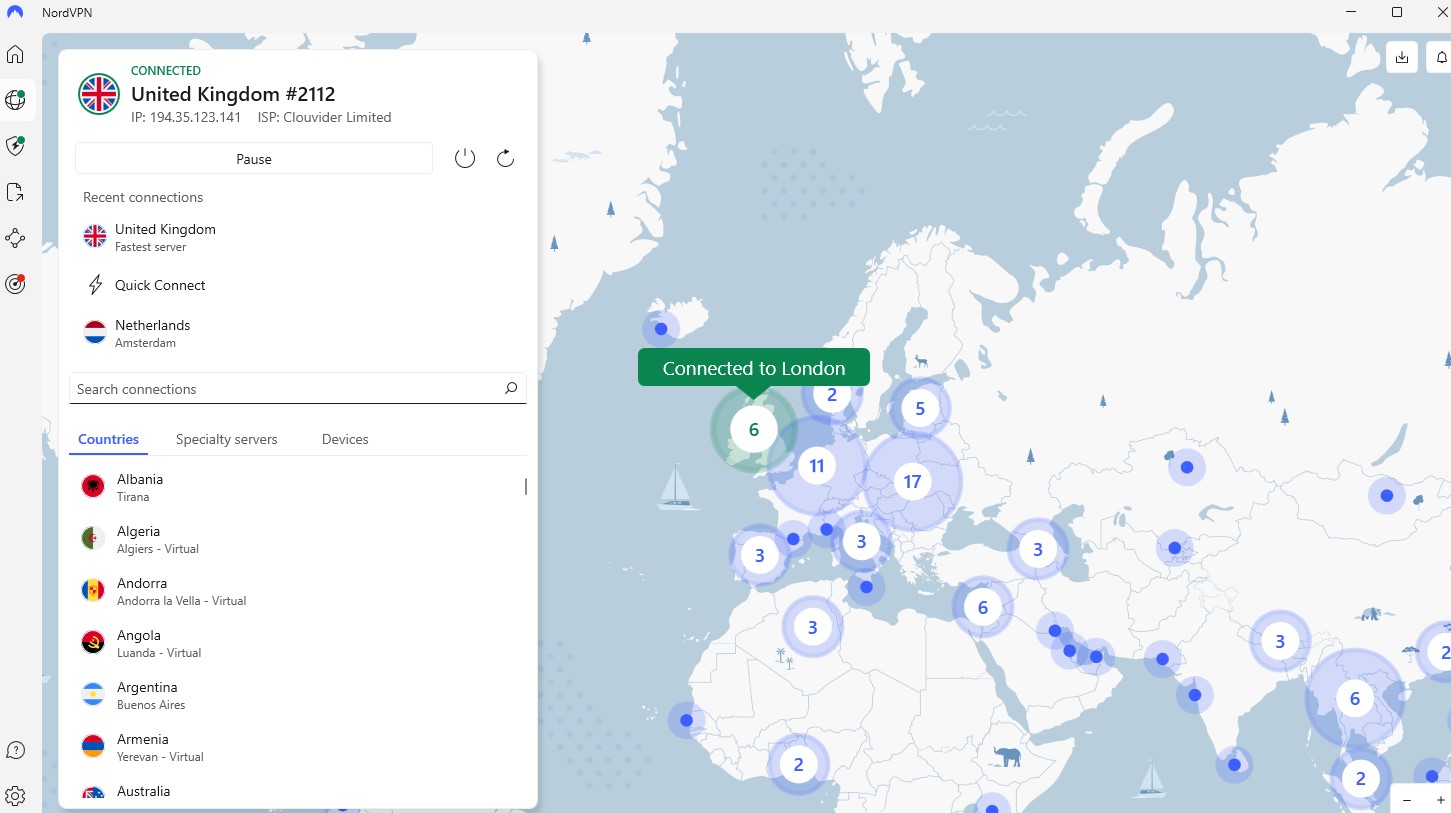Open the settings gear icon
The image size is (1451, 813).
[x=15, y=796]
